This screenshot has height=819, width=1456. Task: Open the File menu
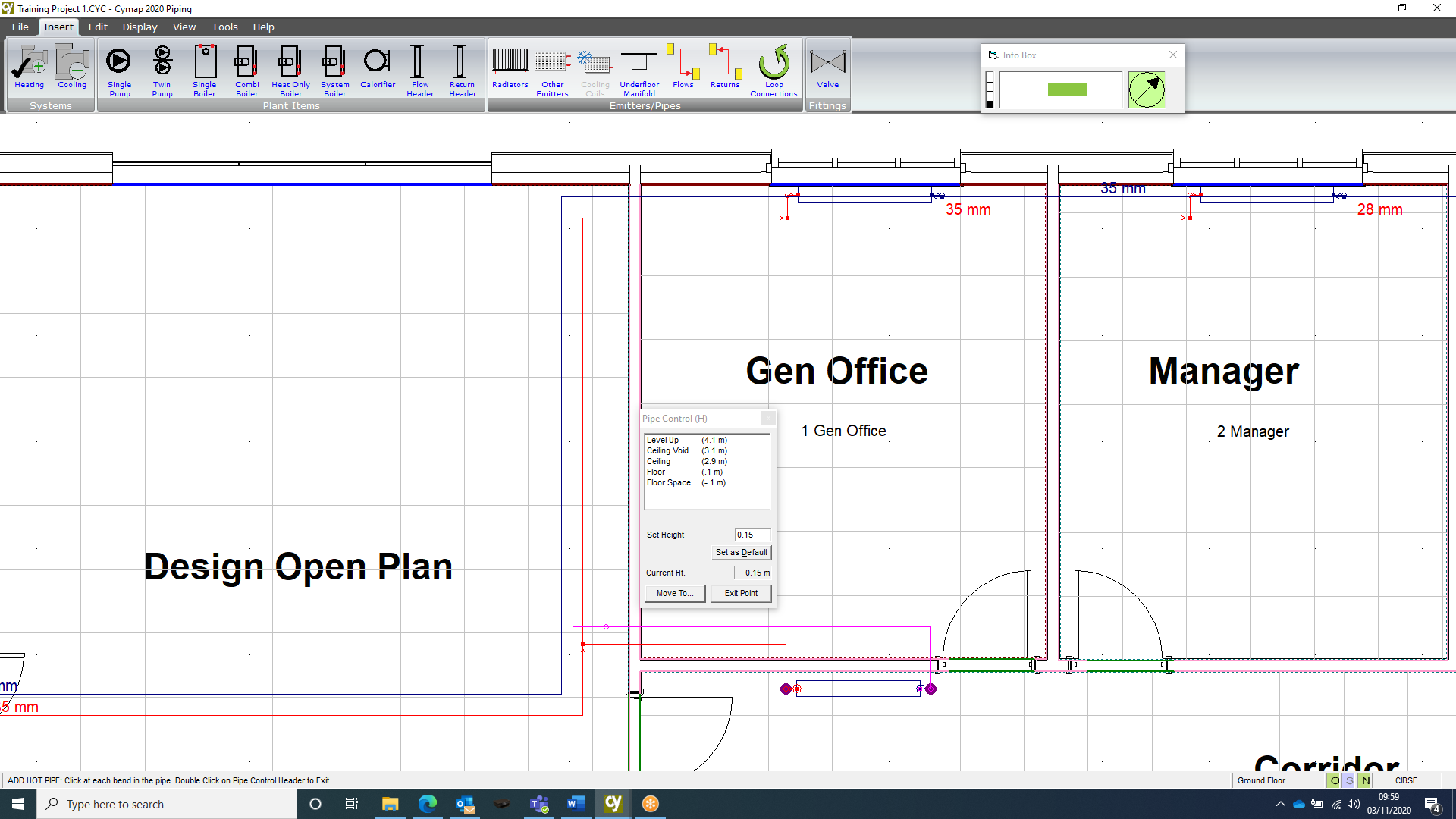point(20,27)
